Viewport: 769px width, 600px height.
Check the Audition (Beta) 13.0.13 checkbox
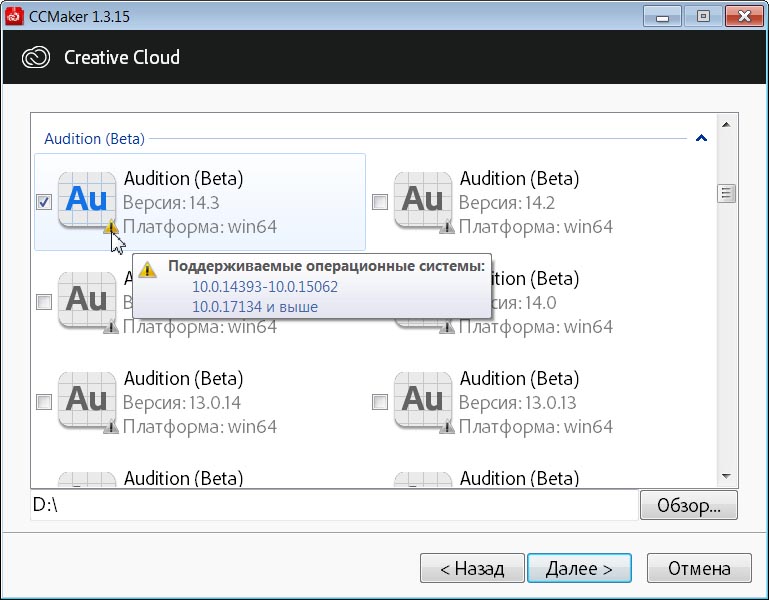pos(380,402)
